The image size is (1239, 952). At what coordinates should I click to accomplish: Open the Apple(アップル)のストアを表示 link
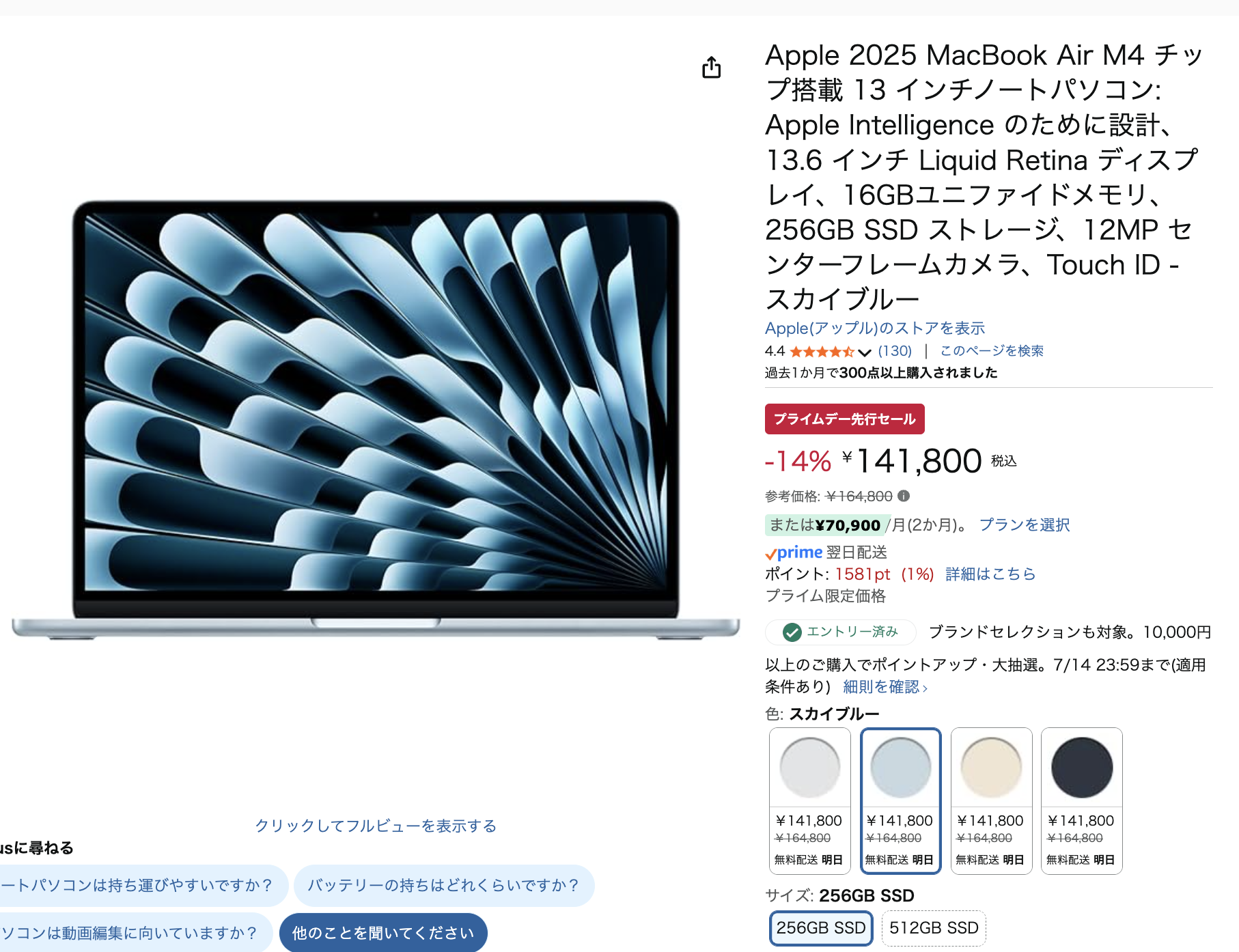coord(875,328)
